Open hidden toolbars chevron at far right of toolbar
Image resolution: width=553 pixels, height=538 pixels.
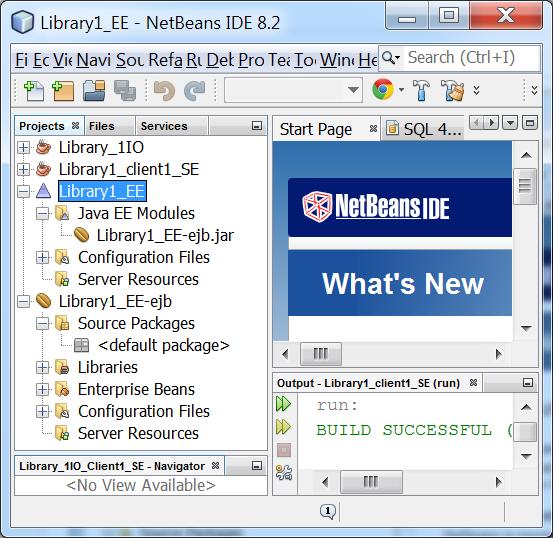[x=535, y=90]
